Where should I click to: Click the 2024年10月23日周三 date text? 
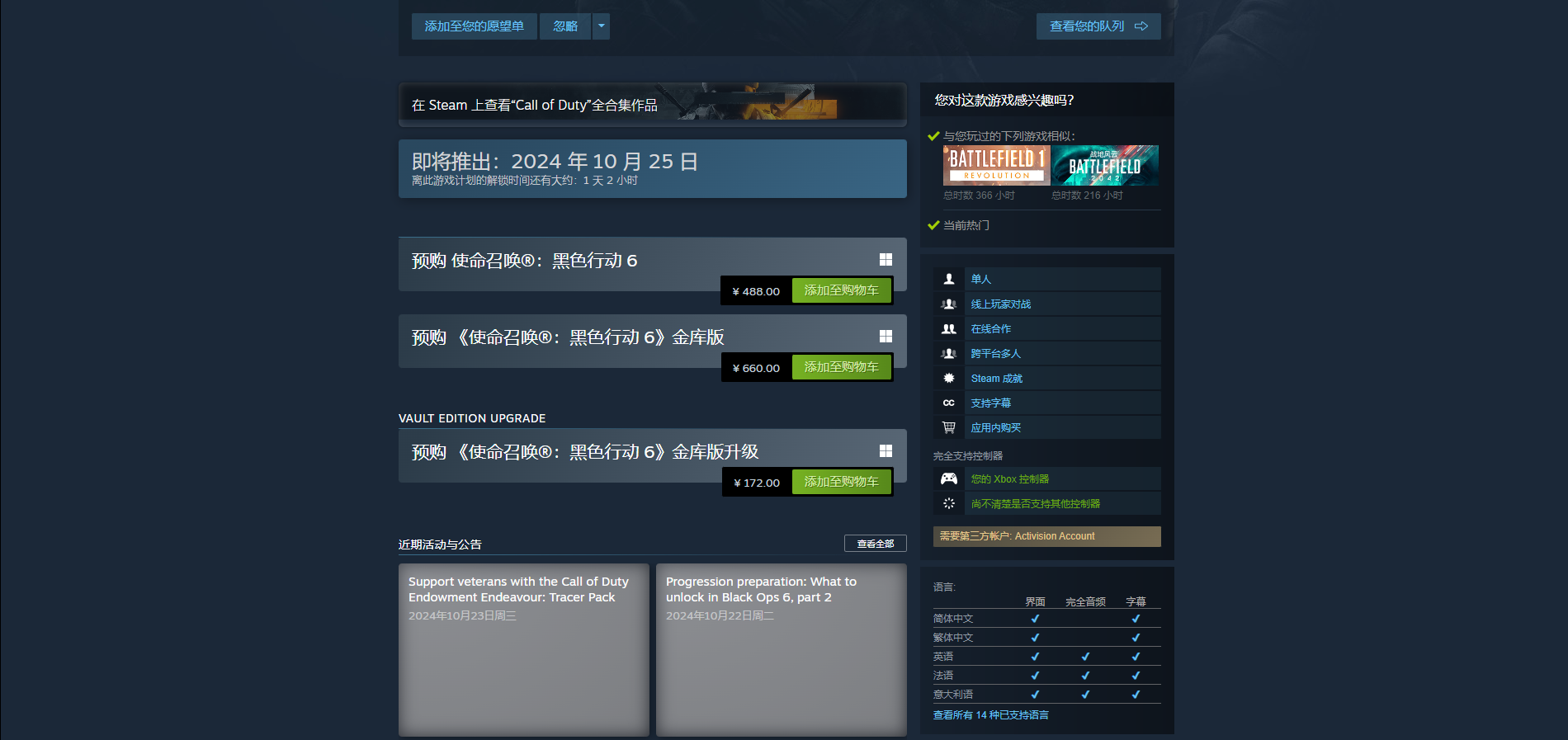462,616
